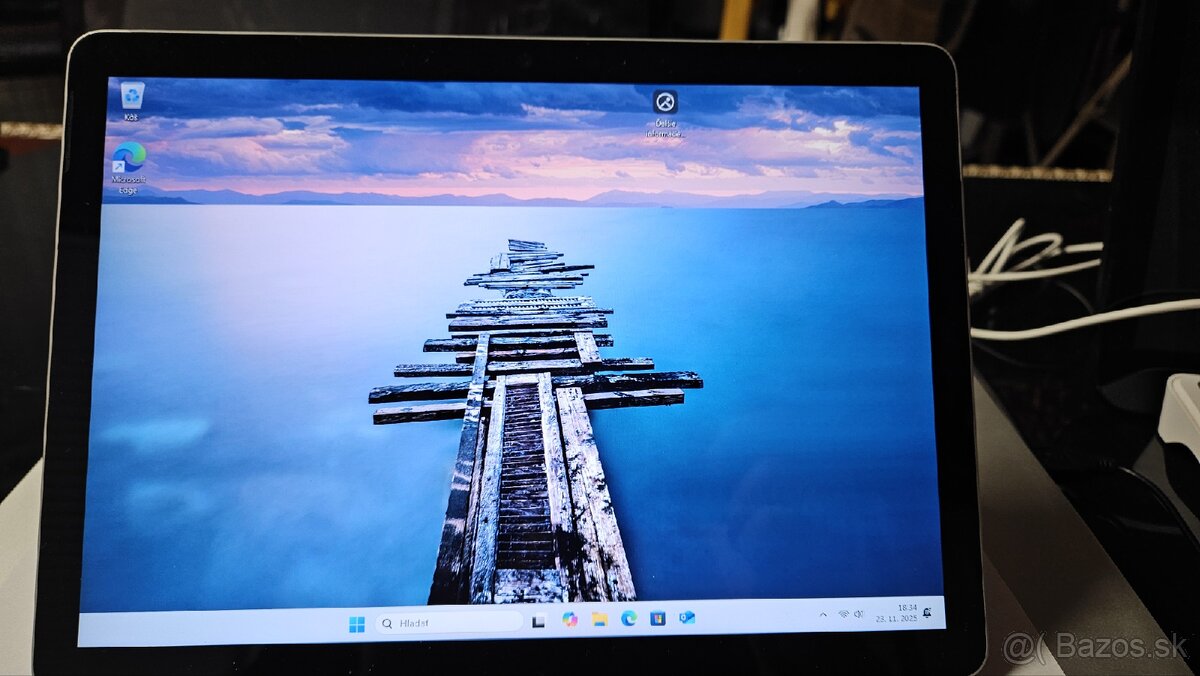Open Task View from the taskbar
This screenshot has height=676, width=1200.
click(x=539, y=621)
